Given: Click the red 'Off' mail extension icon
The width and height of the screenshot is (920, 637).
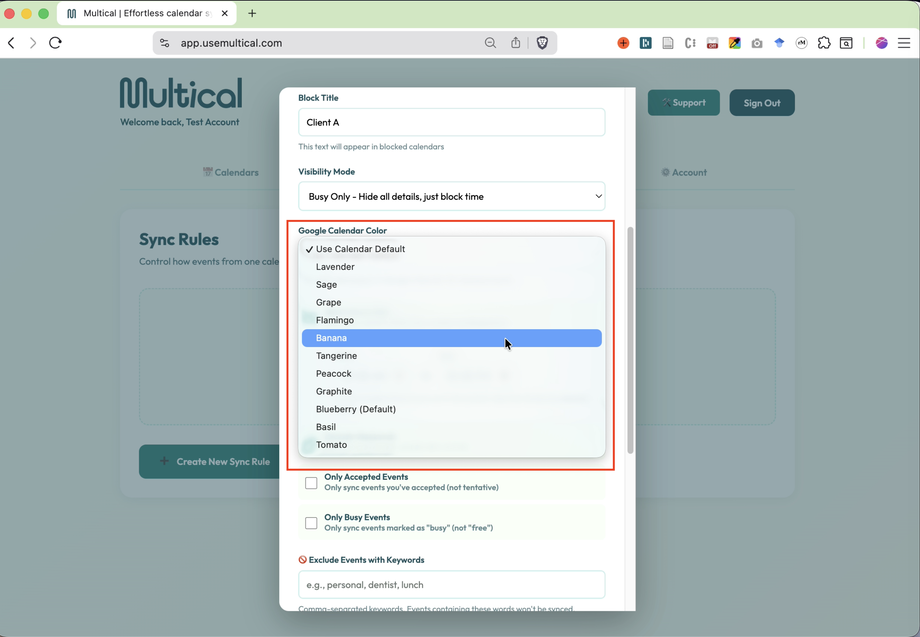Looking at the screenshot, I should coord(712,43).
